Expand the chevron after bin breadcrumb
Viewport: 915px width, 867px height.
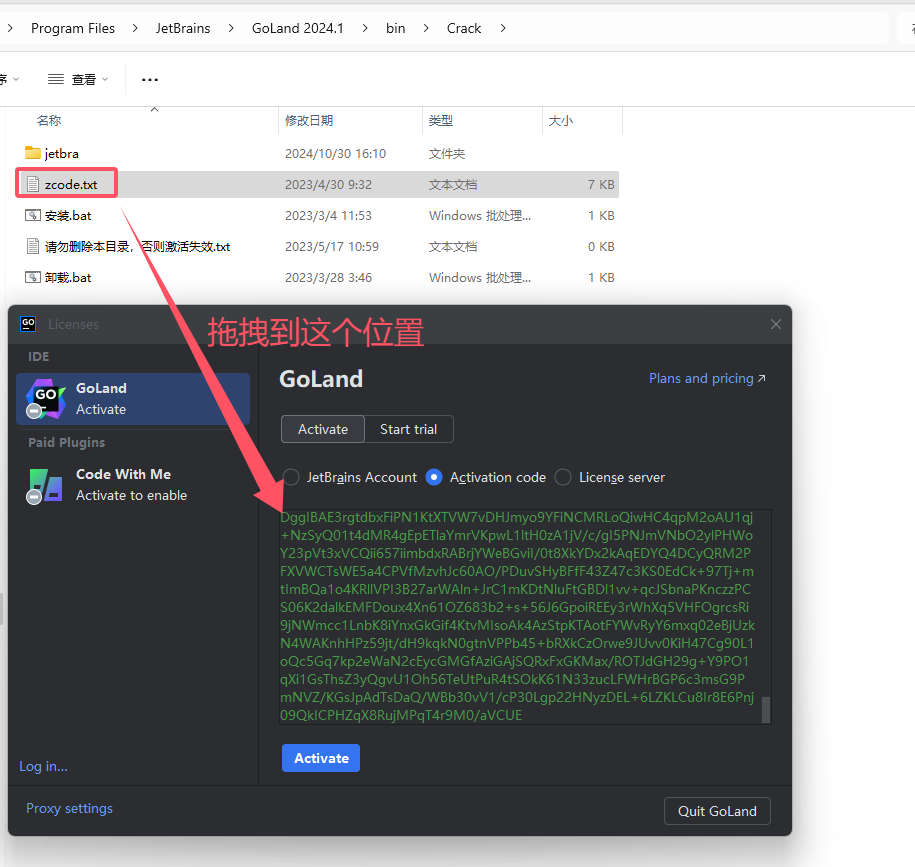point(426,28)
